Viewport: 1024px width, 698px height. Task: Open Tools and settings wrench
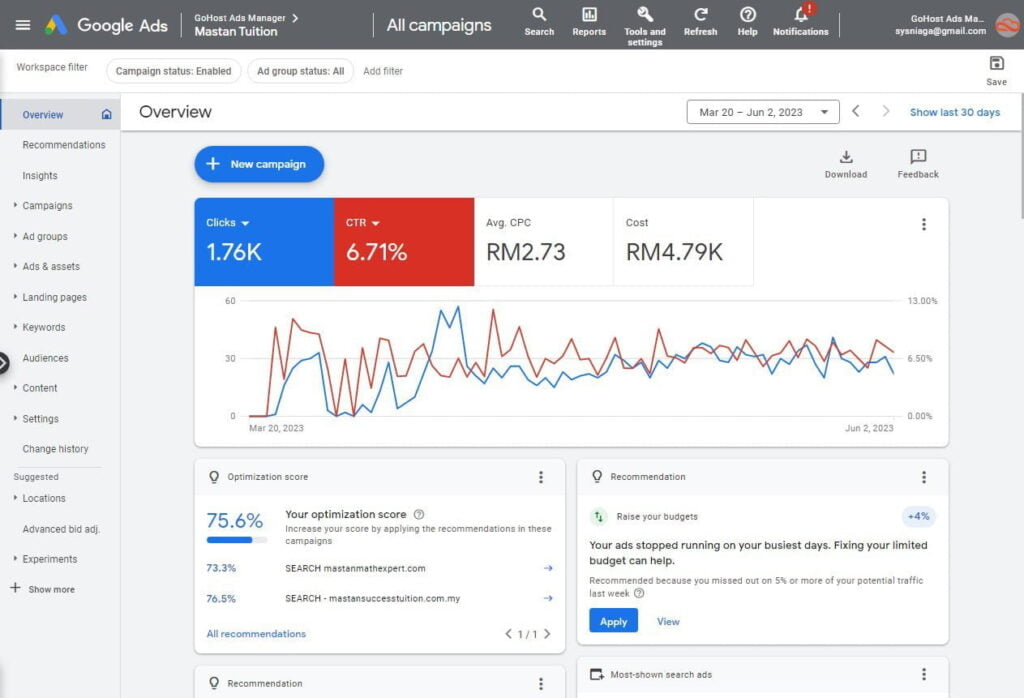[645, 15]
